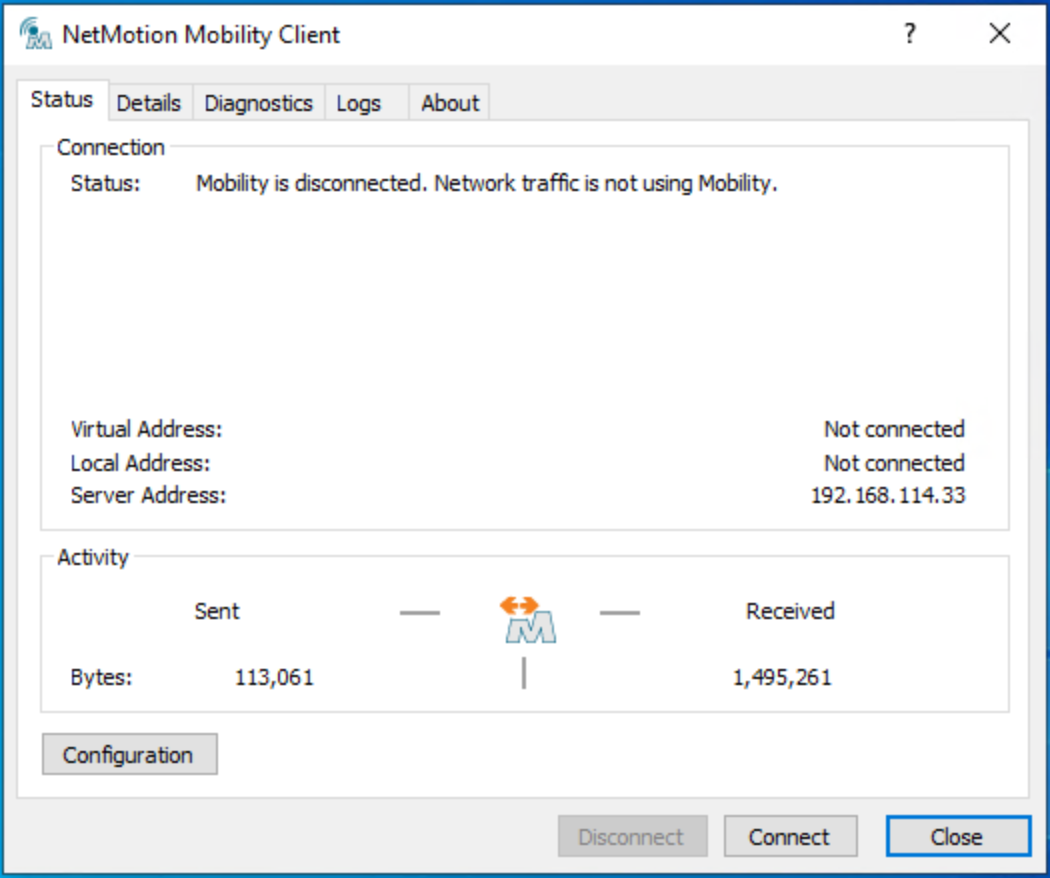Viewport: 1050px width, 878px height.
Task: Click the Mobility M activity icon
Action: tap(529, 620)
